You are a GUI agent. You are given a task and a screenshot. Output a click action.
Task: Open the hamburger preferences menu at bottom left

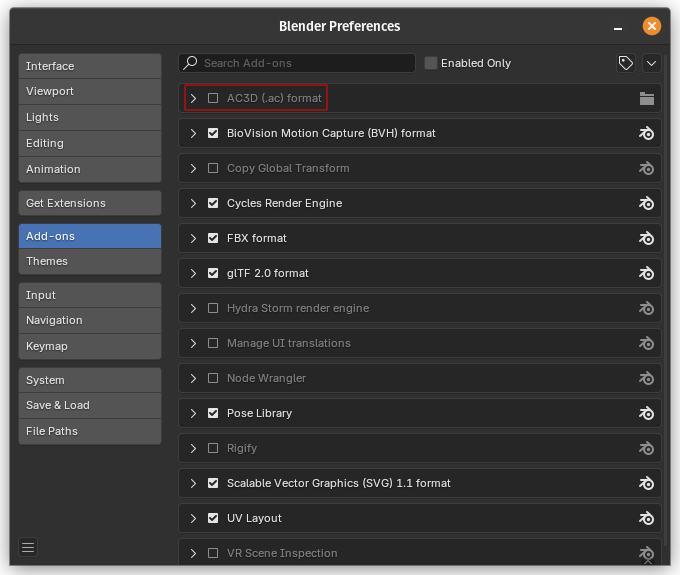click(28, 547)
